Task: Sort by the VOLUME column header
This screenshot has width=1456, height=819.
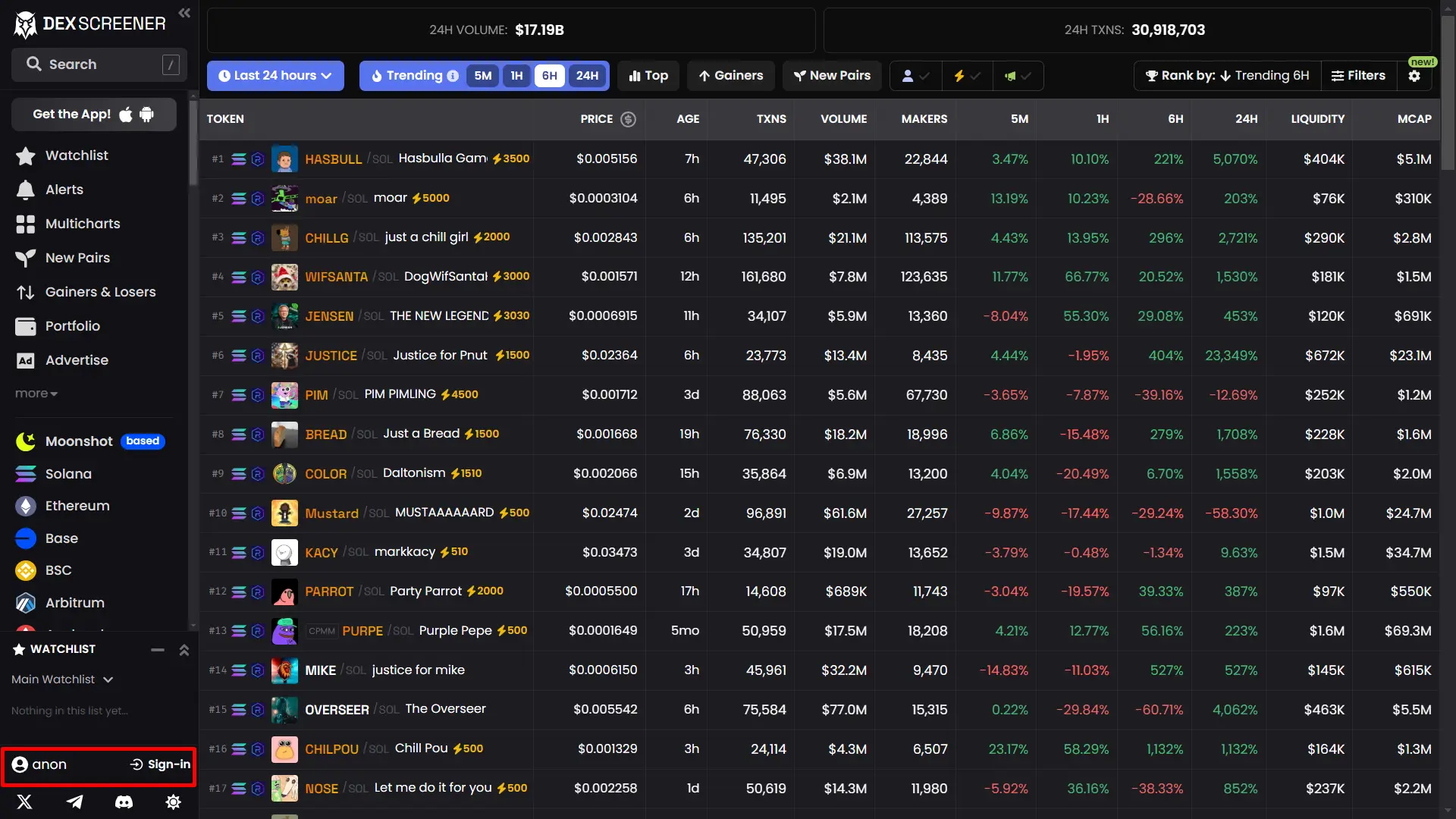Action: (x=843, y=119)
